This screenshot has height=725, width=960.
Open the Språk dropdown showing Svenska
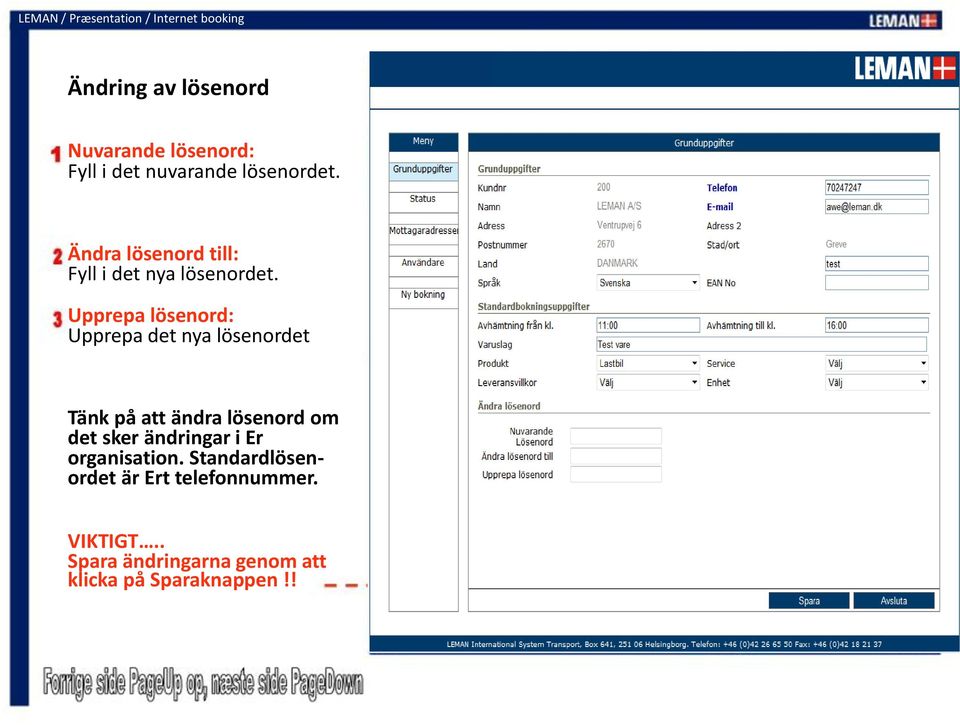648,283
